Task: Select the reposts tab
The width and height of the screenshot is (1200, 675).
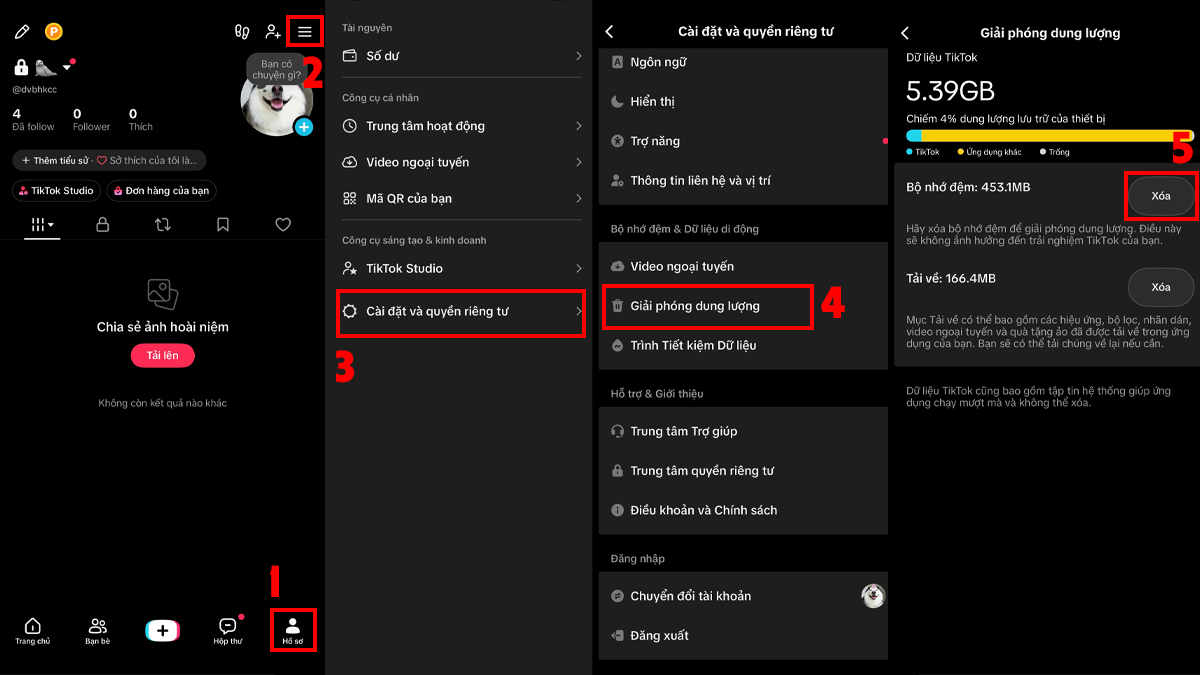Action: coord(163,225)
